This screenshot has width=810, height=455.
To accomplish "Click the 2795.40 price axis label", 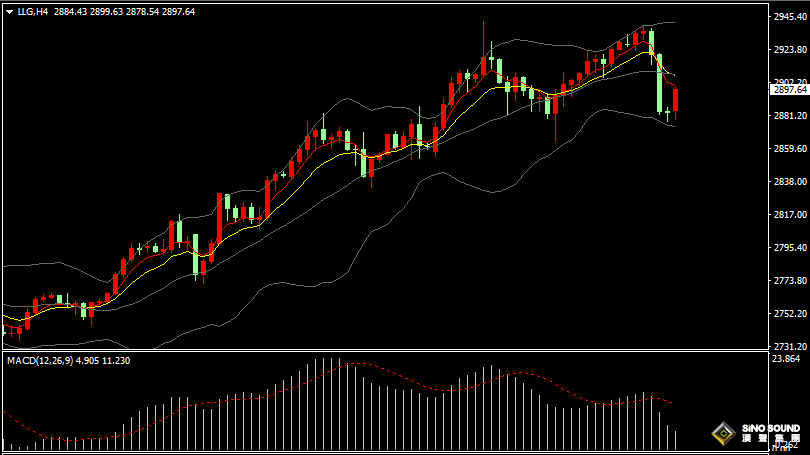I will 790,248.
